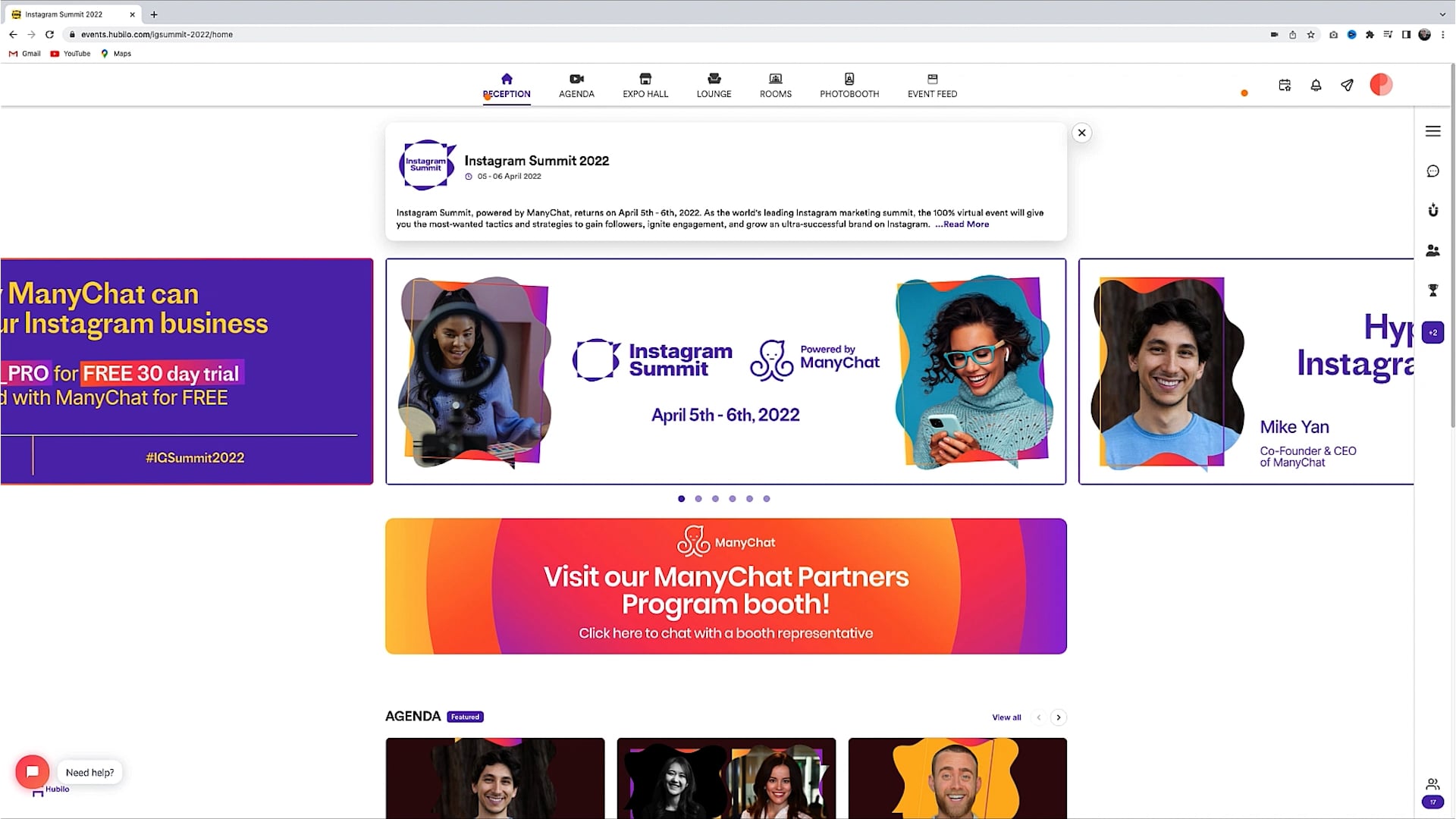
Task: Go to previous agenda sessions with left chevron
Action: (1039, 717)
